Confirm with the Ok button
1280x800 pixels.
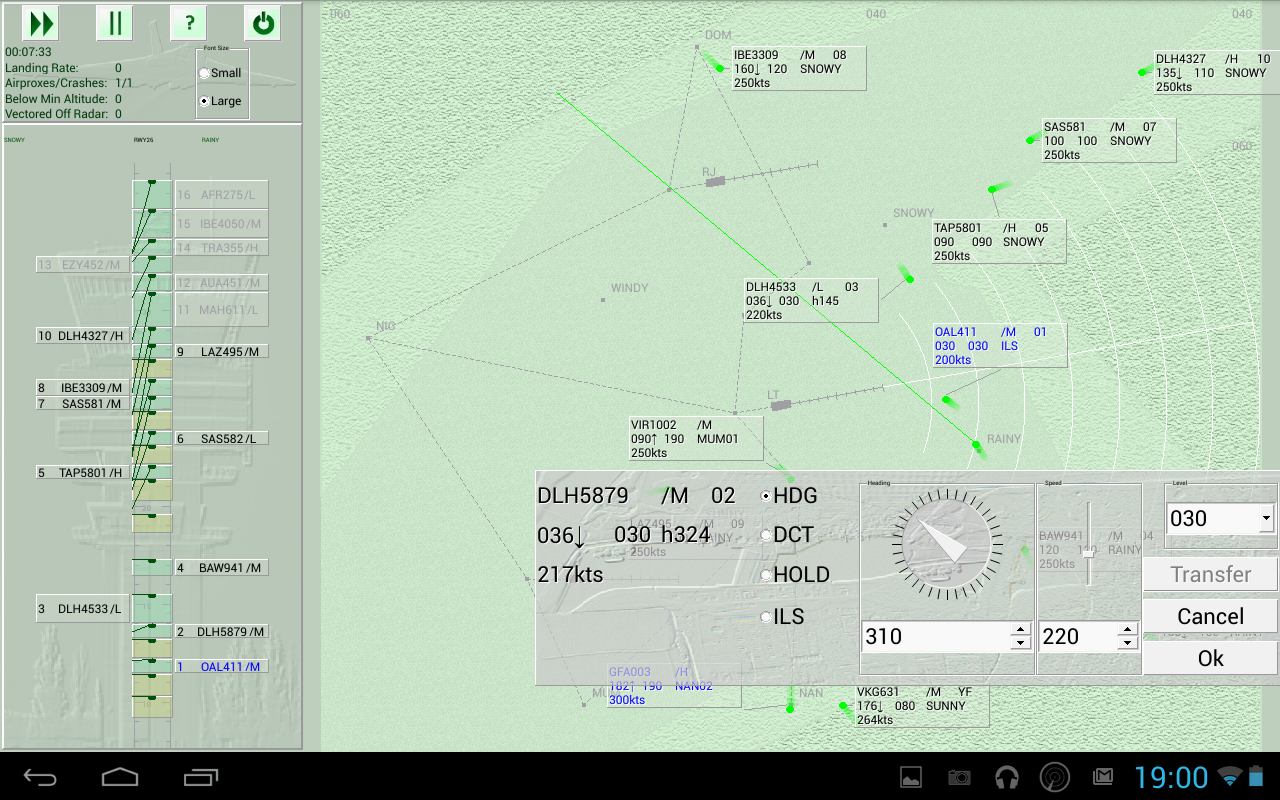(x=1211, y=658)
